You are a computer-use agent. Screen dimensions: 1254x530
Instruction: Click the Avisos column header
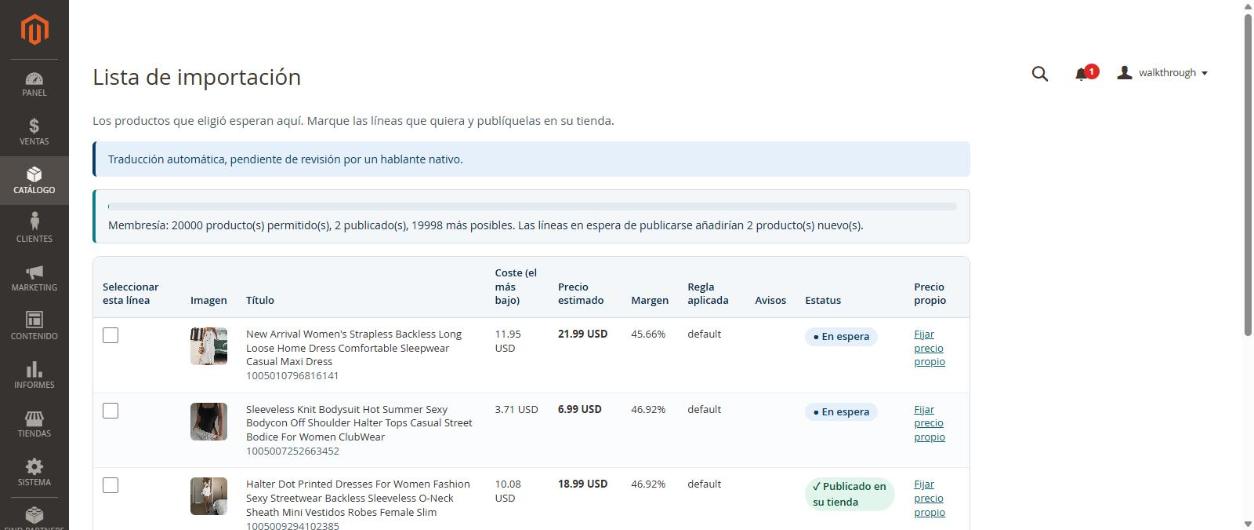(x=770, y=300)
